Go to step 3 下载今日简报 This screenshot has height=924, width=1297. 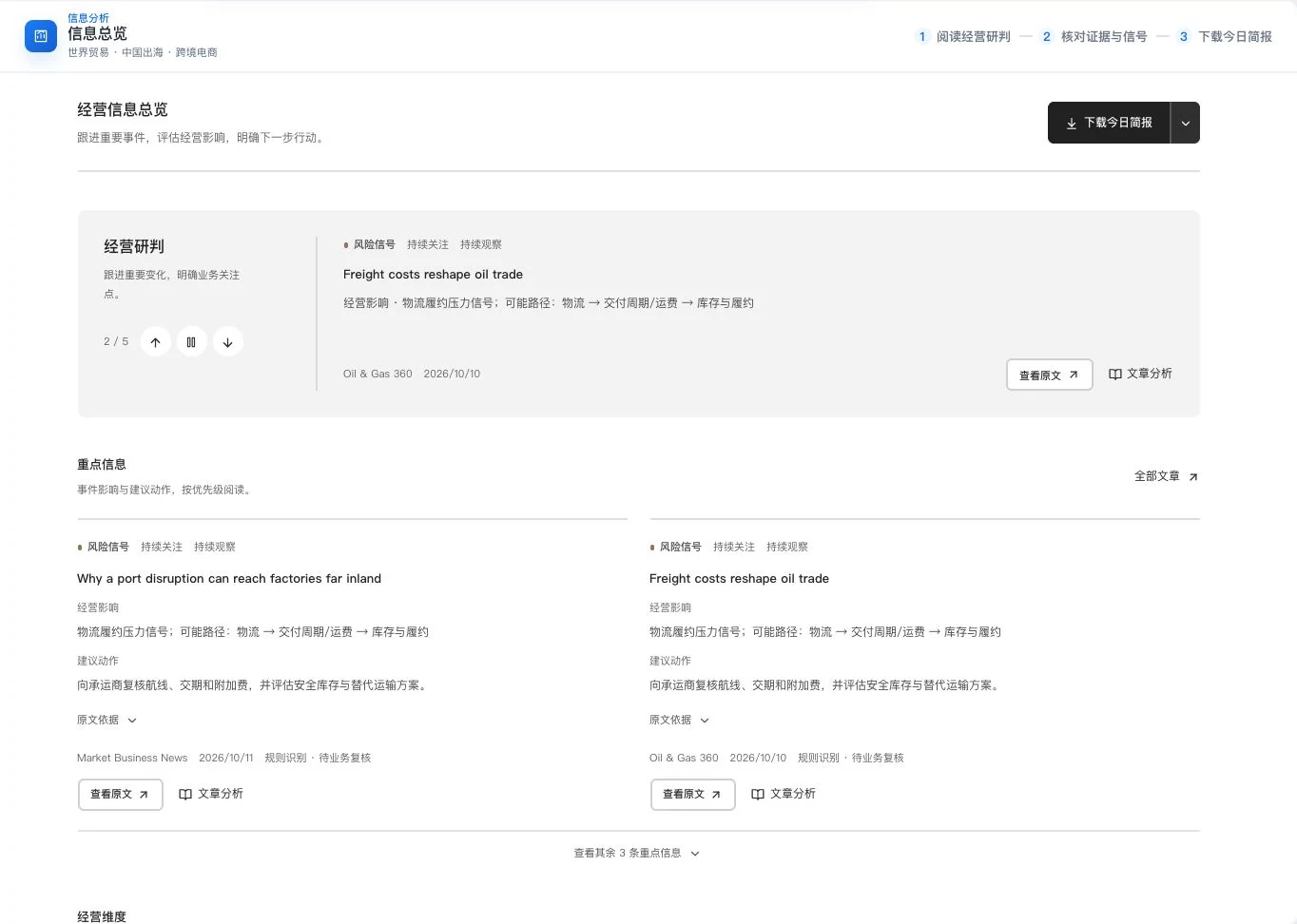(1225, 36)
